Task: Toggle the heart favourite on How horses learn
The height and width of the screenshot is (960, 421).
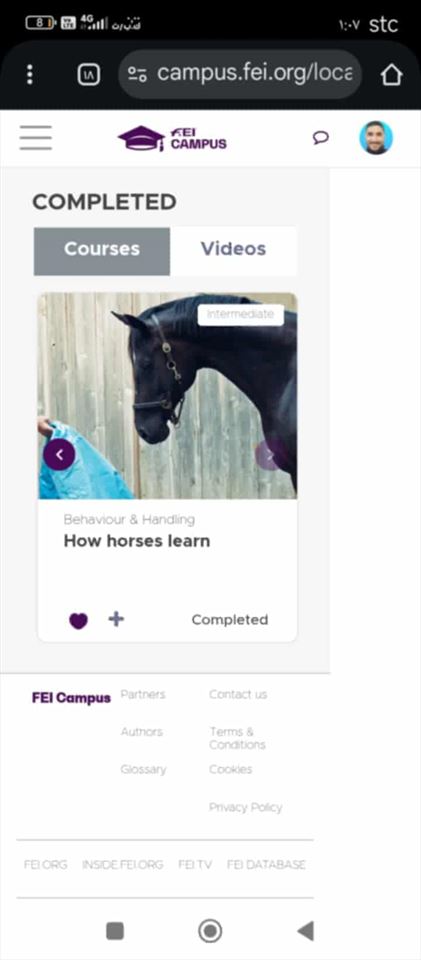Action: (x=78, y=621)
